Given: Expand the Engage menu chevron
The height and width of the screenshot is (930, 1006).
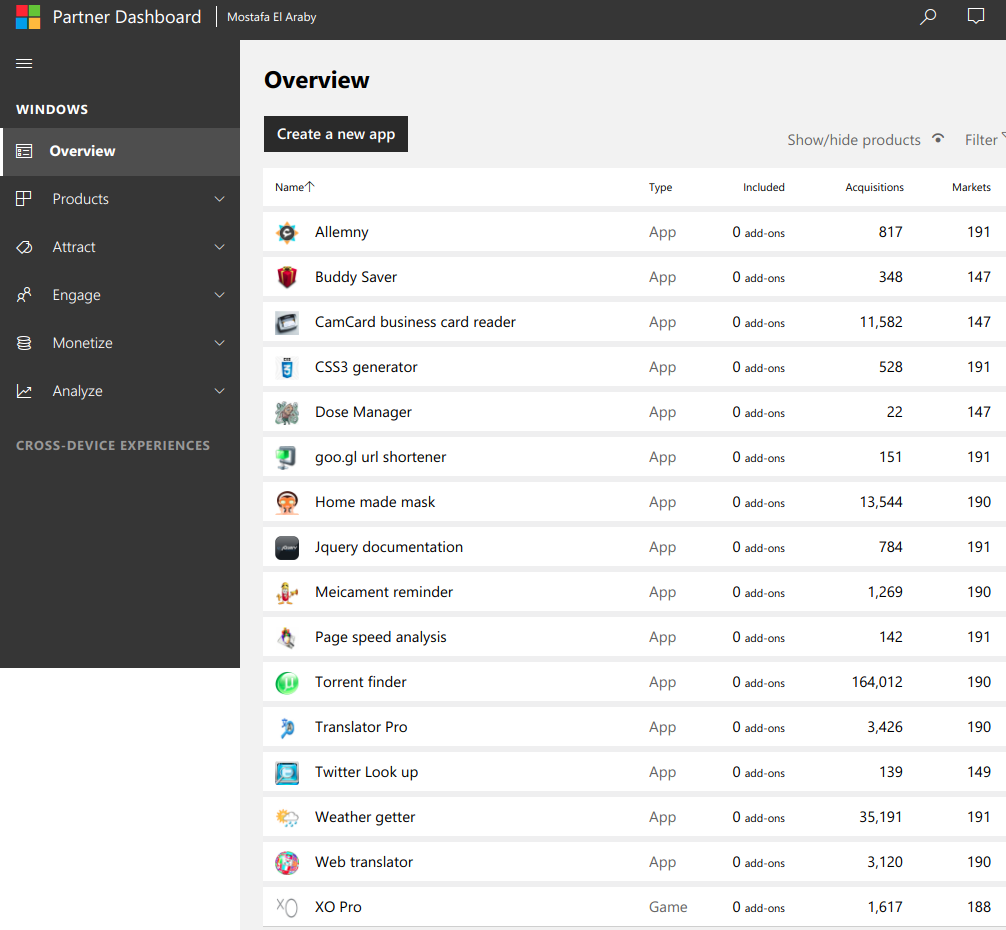Looking at the screenshot, I should coord(219,295).
